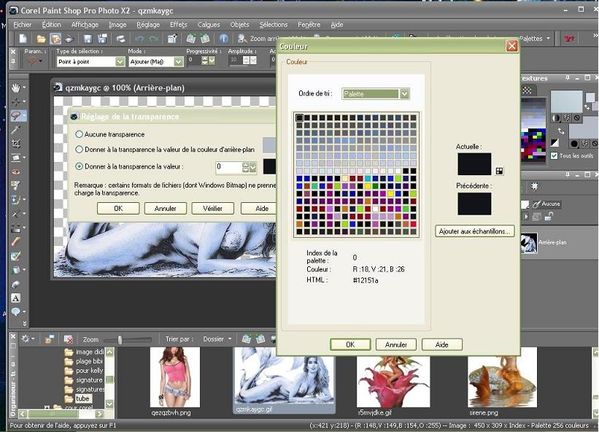Toggle the 'Tous les outils' checkbox
The height and width of the screenshot is (432, 599).
click(554, 156)
